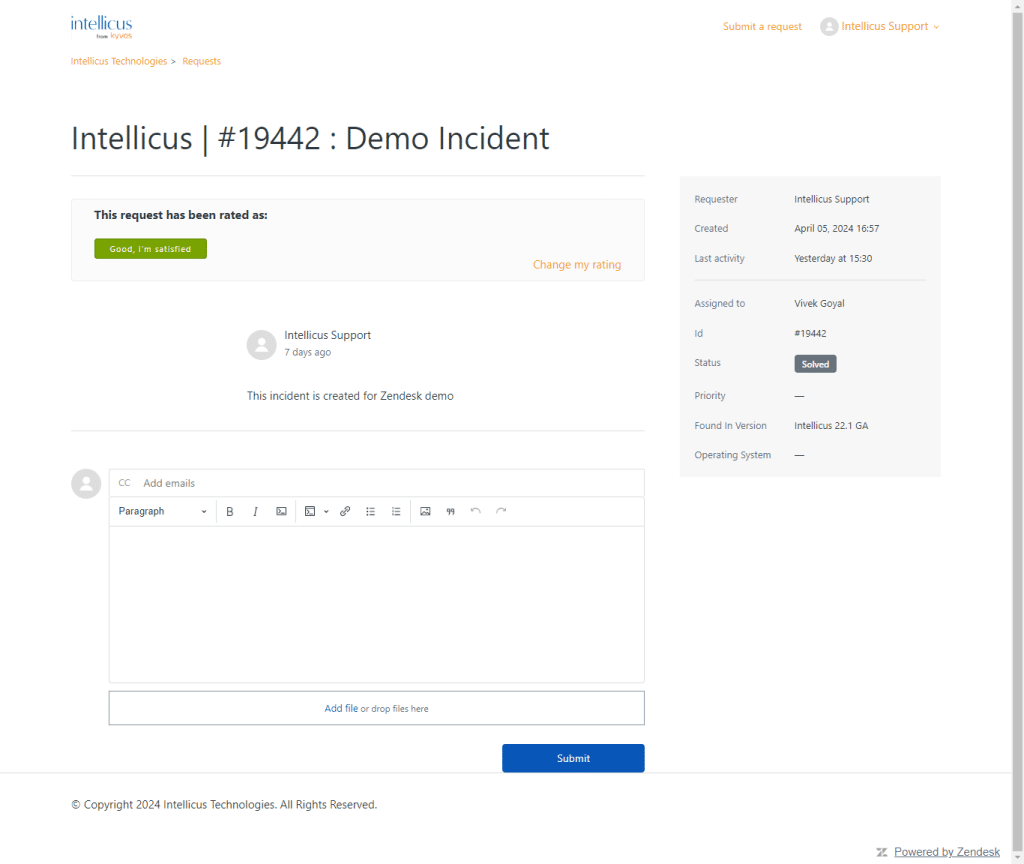
Task: Open the Paragraph style dropdown
Action: [162, 511]
